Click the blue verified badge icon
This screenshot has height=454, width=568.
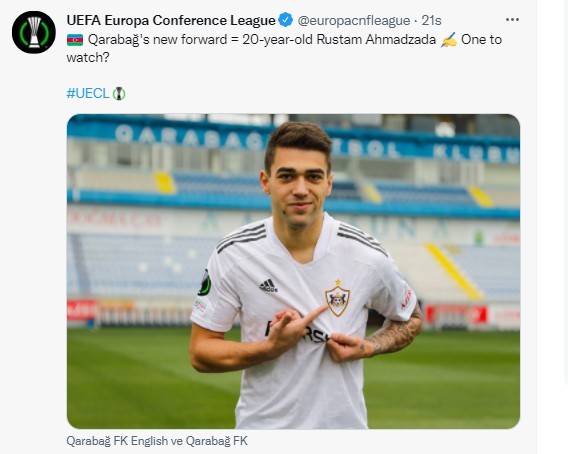click(286, 20)
